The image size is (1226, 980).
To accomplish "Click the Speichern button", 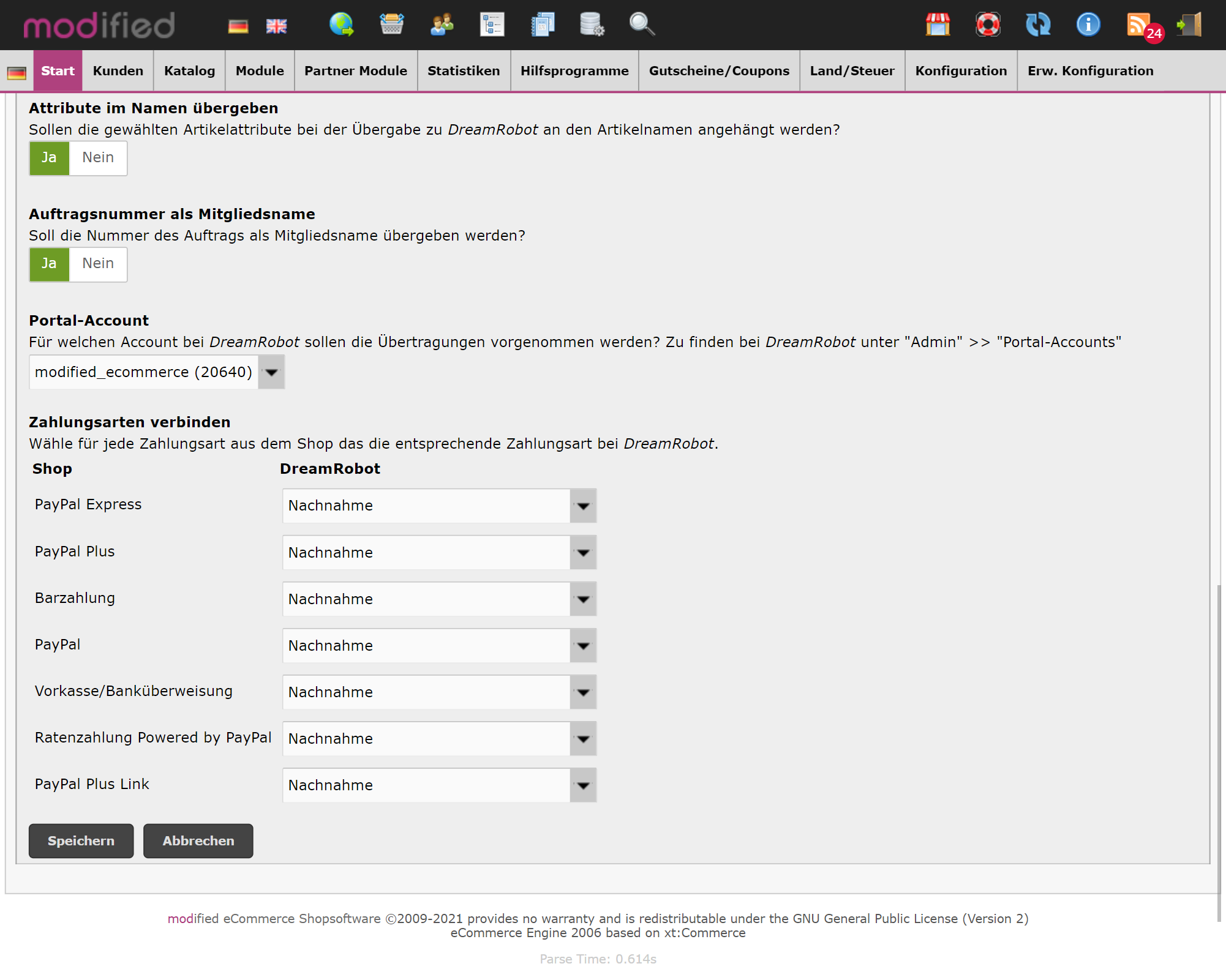I will tap(81, 841).
